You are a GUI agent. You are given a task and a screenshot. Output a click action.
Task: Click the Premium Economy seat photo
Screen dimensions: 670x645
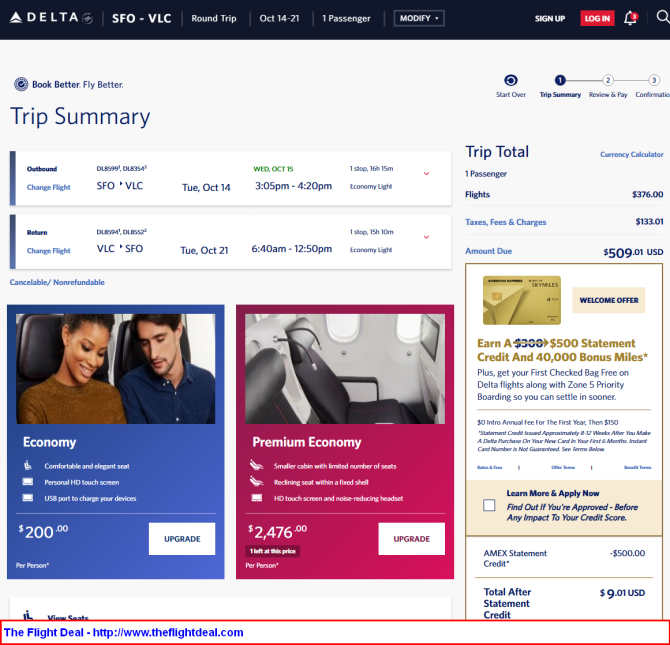(x=345, y=368)
